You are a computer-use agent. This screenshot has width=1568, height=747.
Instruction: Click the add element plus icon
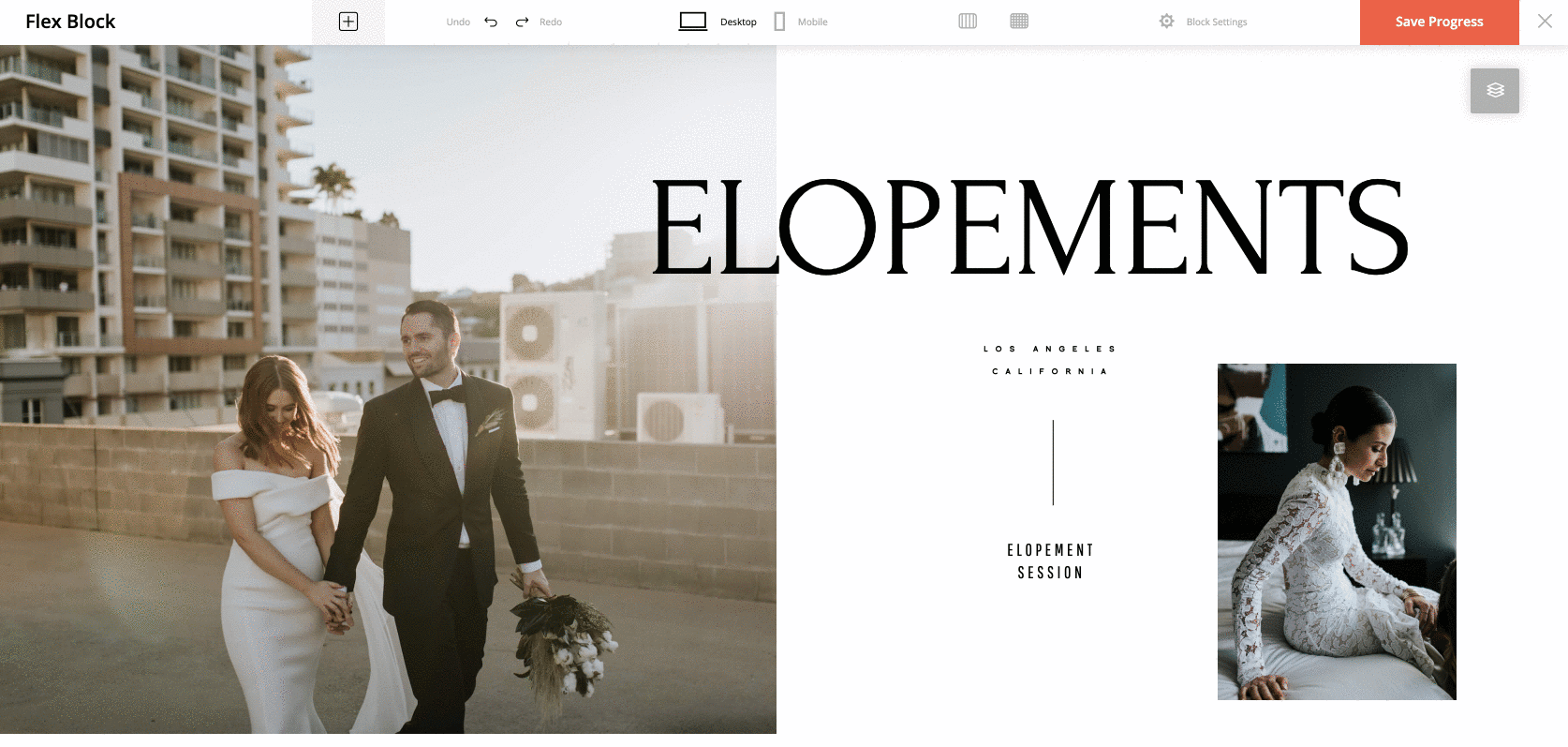coord(348,22)
